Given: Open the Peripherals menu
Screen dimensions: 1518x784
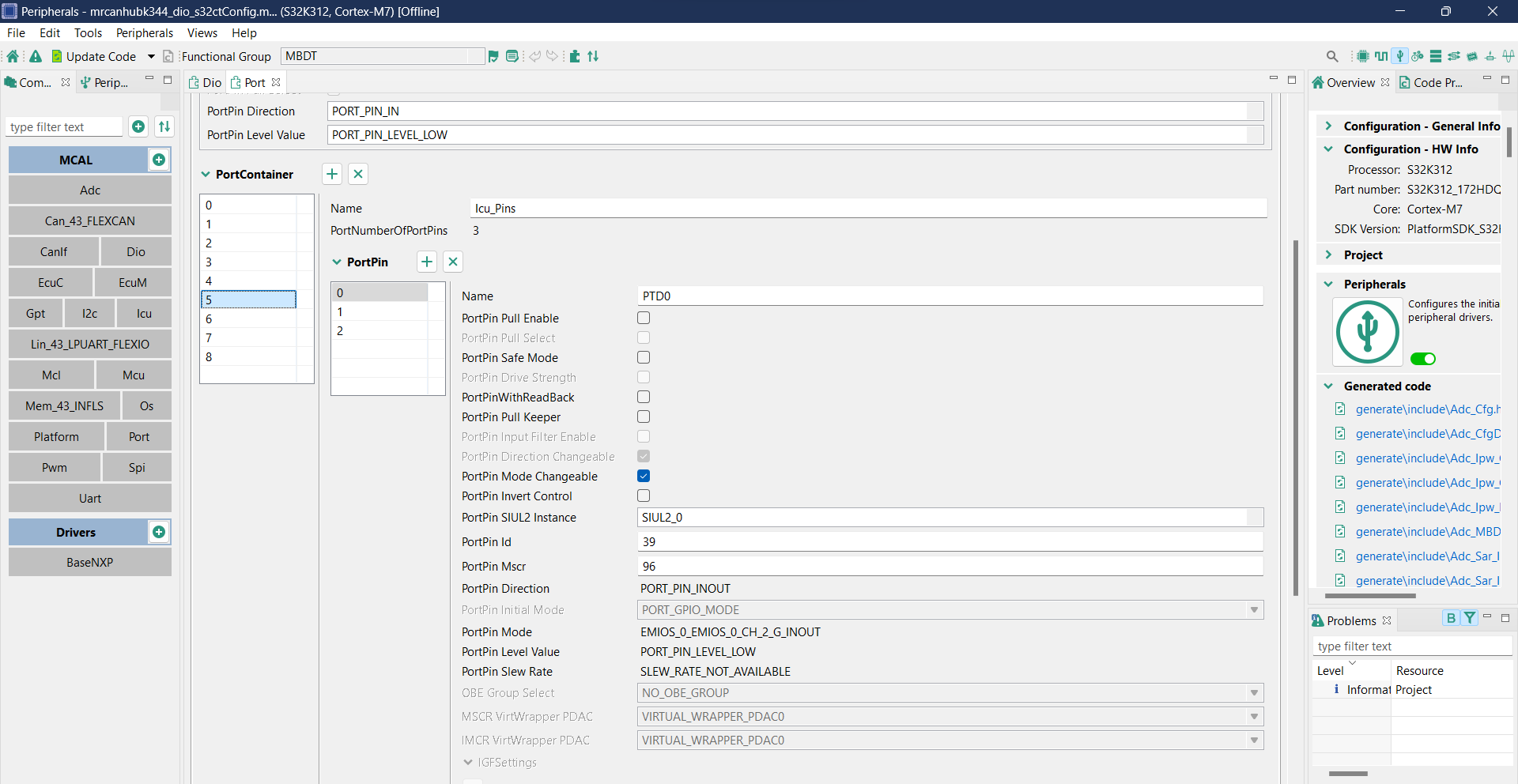Looking at the screenshot, I should 144,32.
